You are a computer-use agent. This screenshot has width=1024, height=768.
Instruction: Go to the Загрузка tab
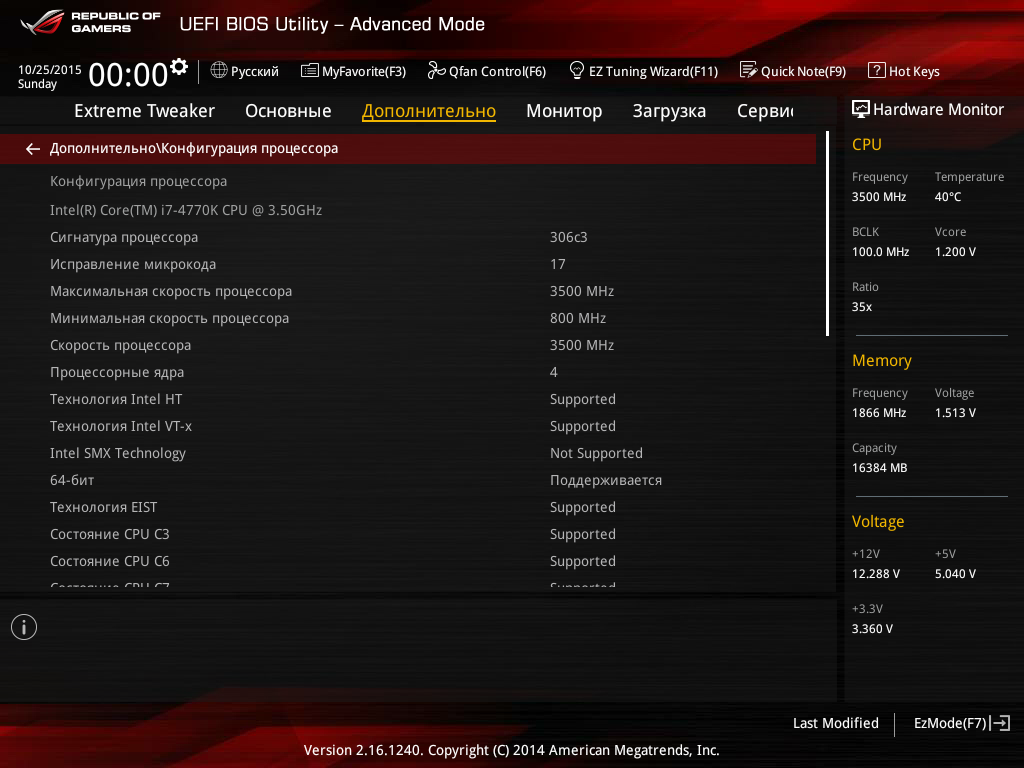pos(669,111)
